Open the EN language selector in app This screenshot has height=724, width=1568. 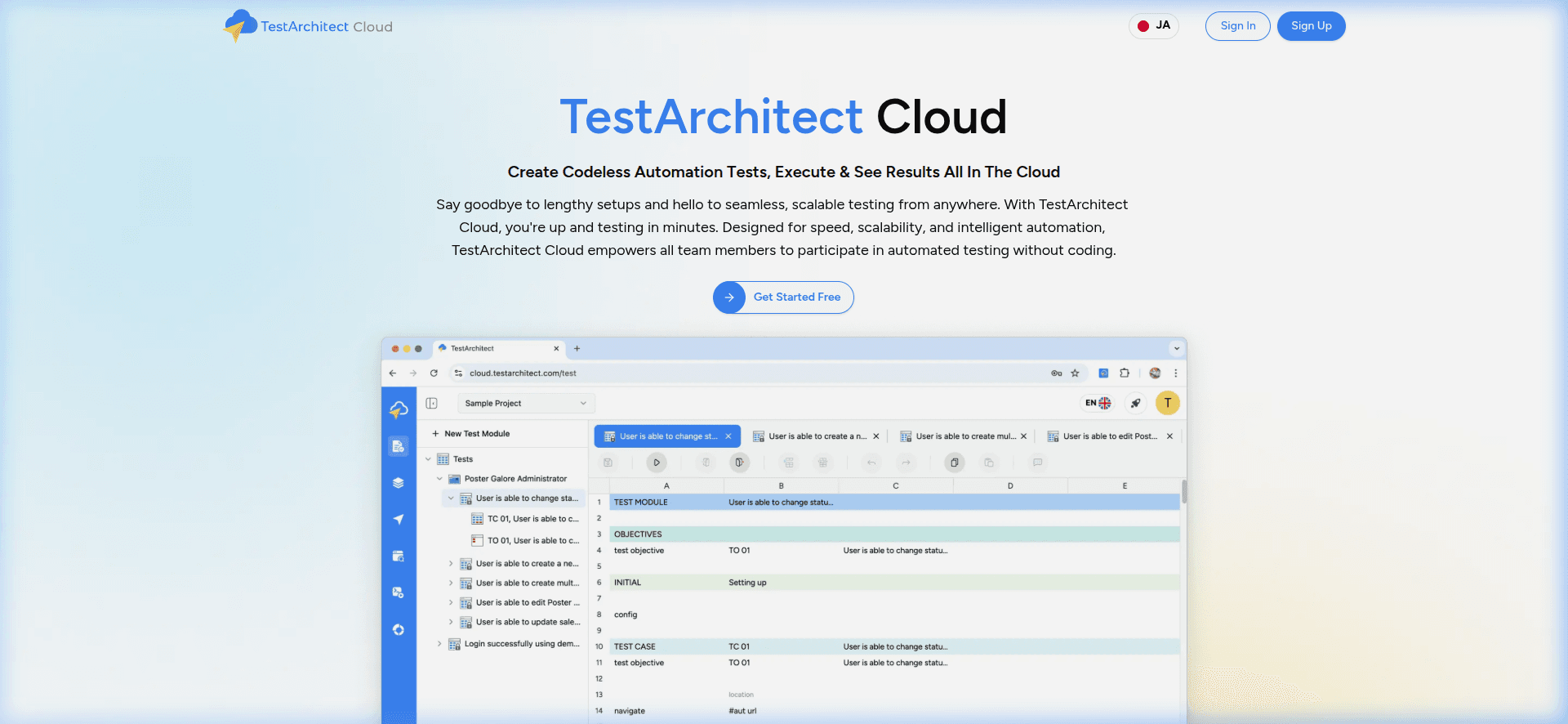pos(1098,403)
